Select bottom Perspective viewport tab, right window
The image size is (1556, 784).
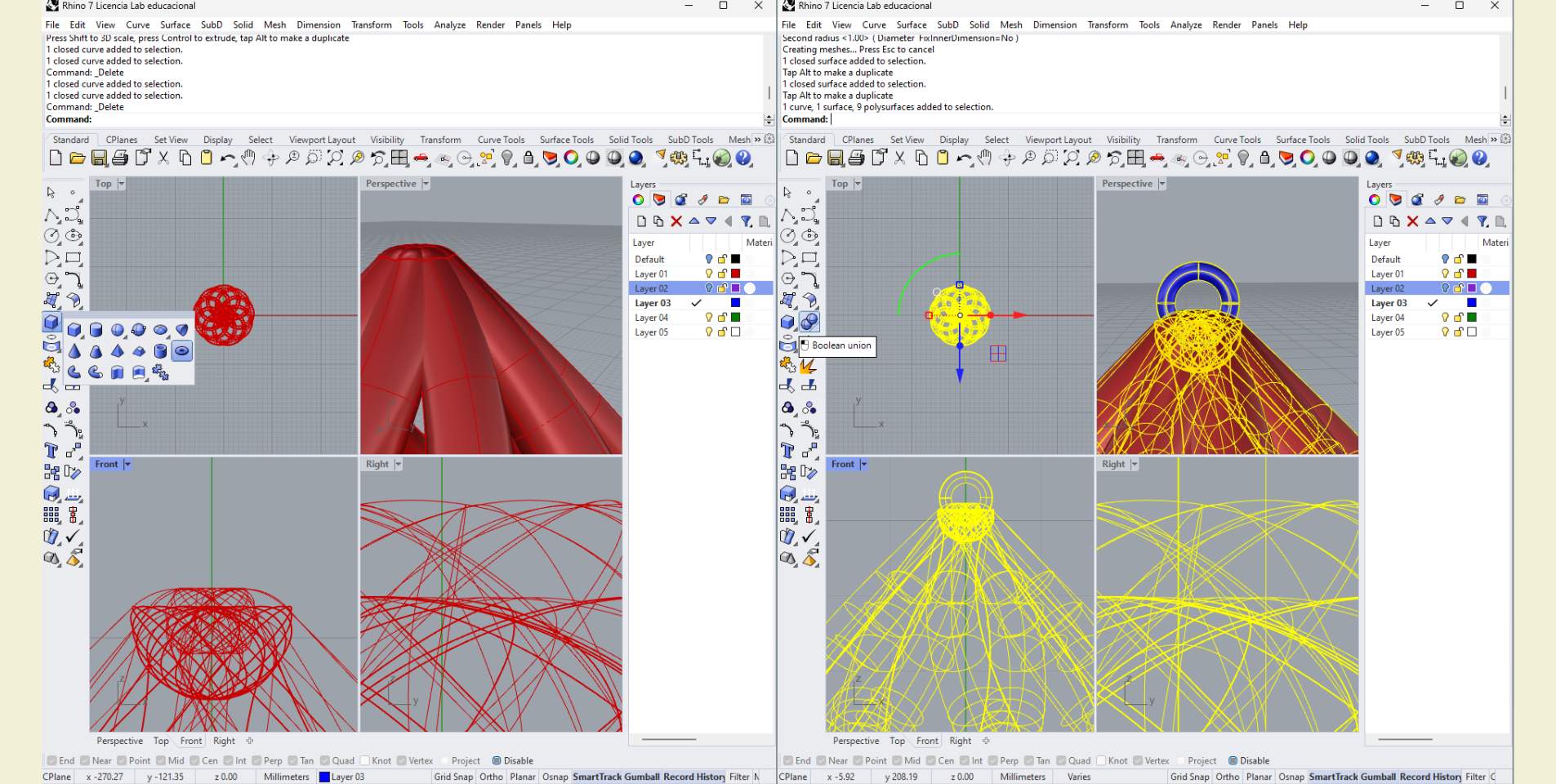coord(856,741)
